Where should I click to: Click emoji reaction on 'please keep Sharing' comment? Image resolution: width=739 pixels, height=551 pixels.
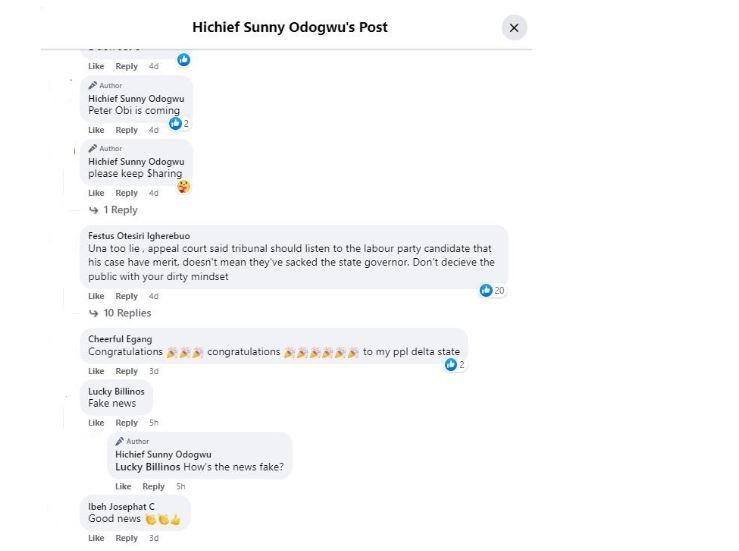[183, 187]
